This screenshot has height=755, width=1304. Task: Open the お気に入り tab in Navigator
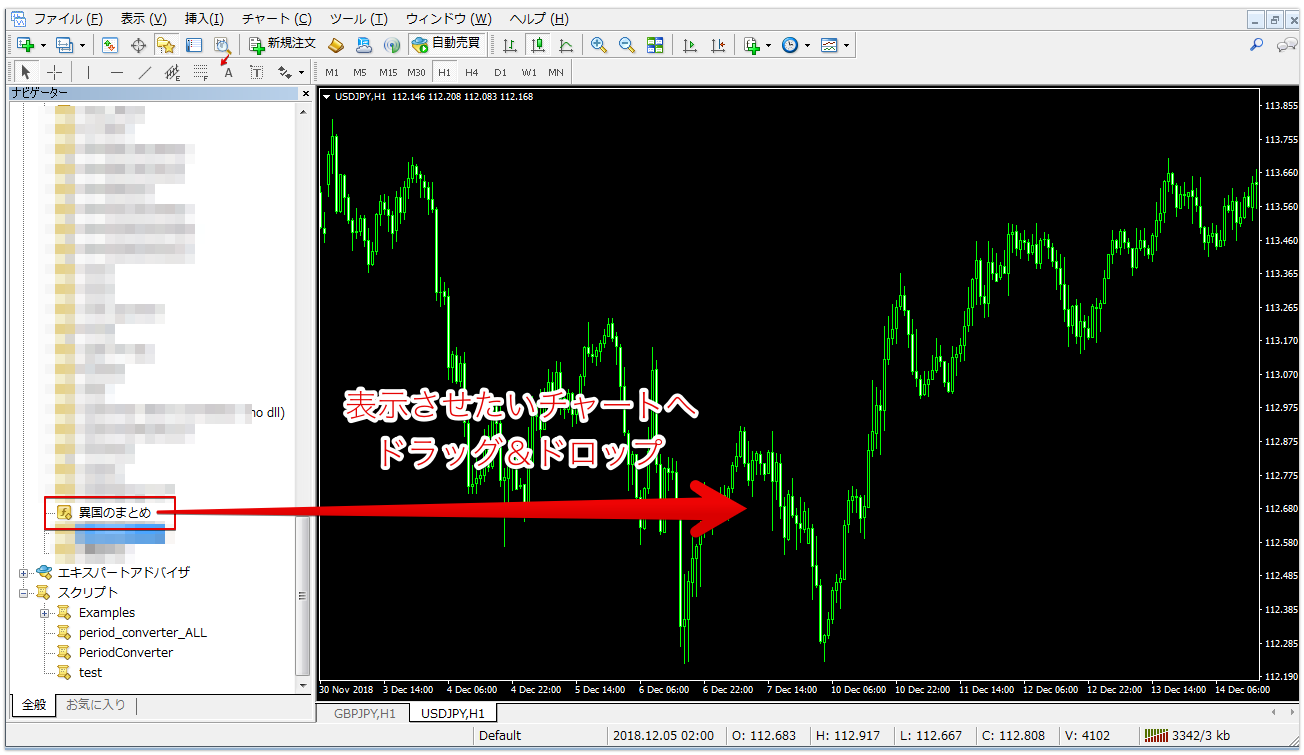coord(95,704)
